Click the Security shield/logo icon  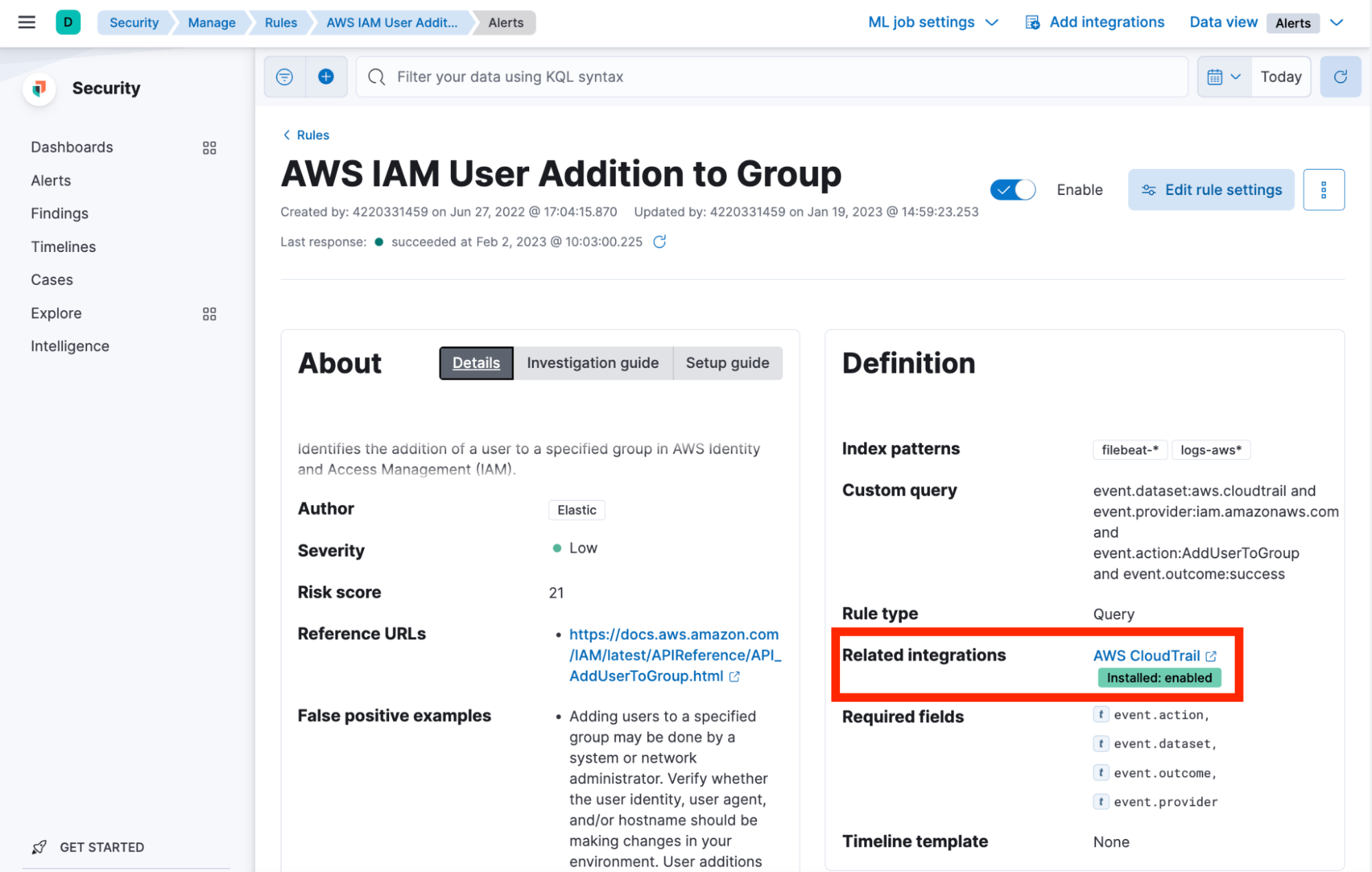click(40, 88)
